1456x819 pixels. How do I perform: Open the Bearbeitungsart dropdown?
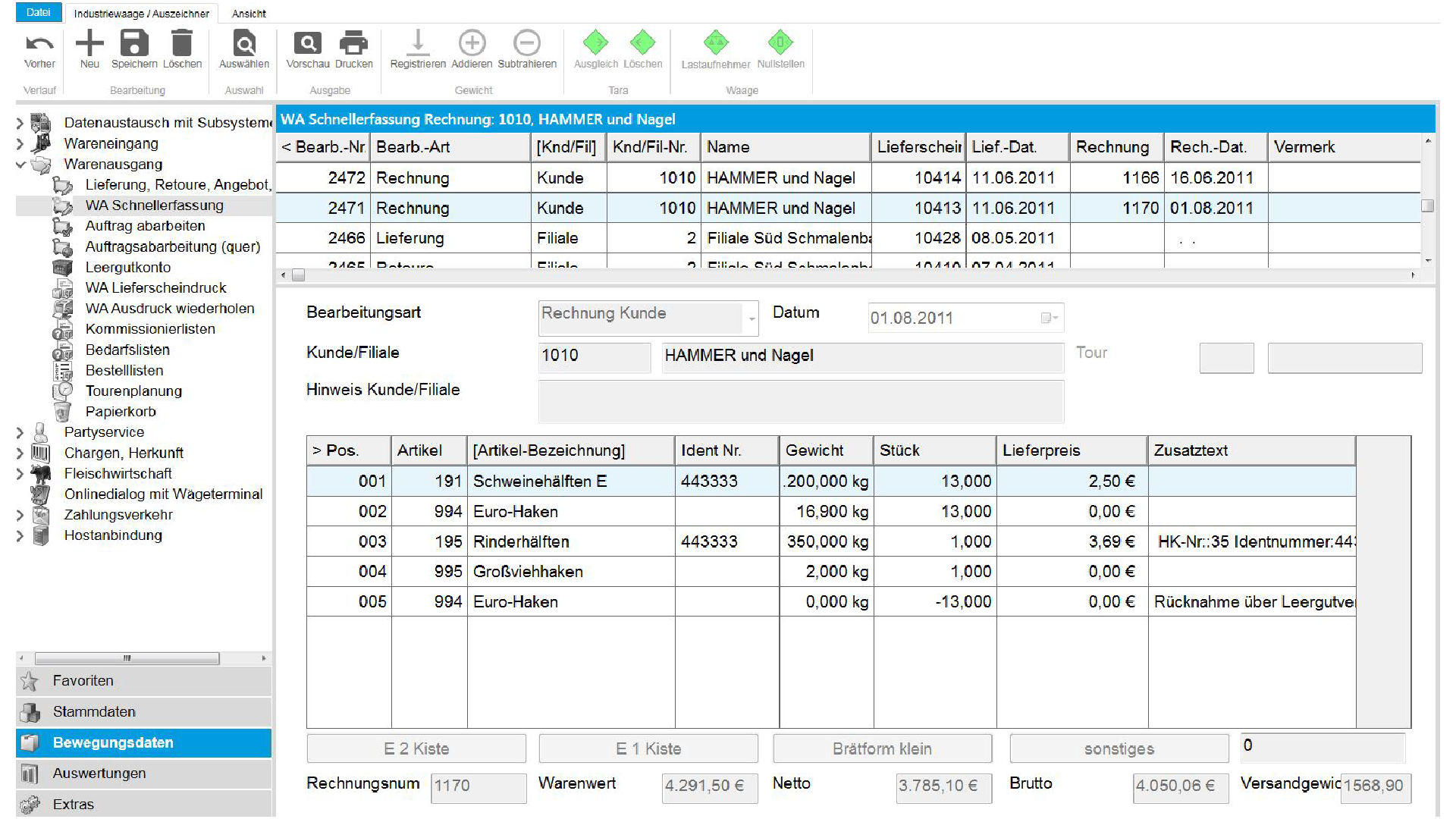(752, 318)
